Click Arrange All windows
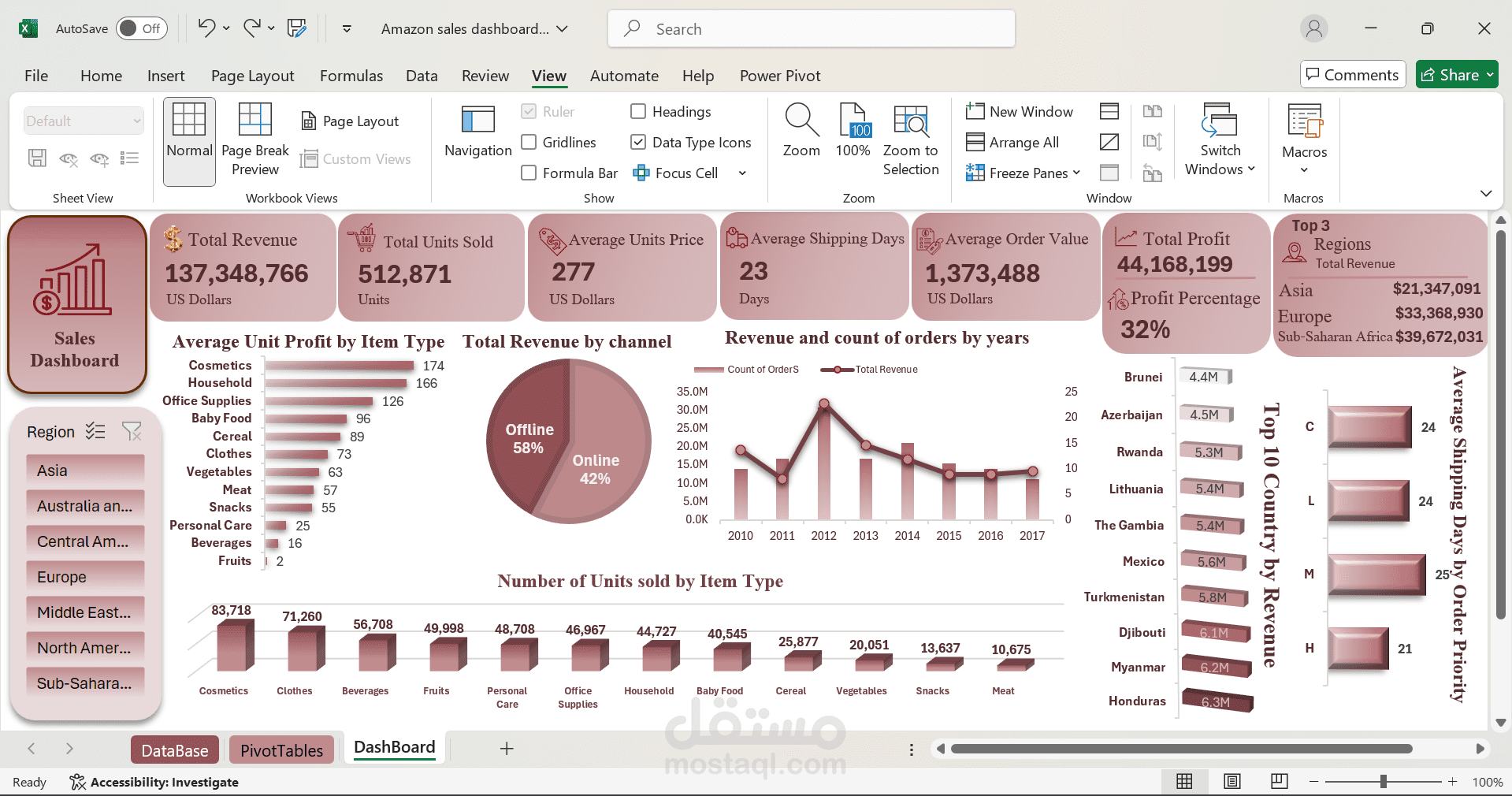This screenshot has height=796, width=1512. 1013,143
